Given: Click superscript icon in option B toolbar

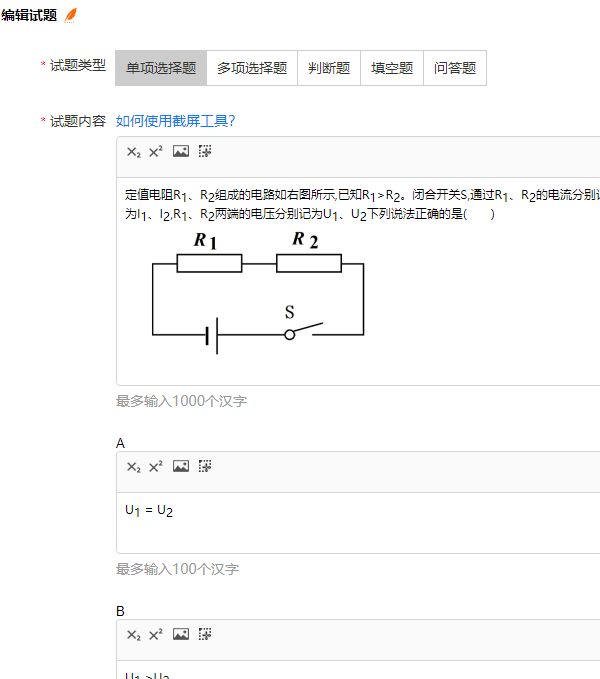Looking at the screenshot, I should 155,635.
